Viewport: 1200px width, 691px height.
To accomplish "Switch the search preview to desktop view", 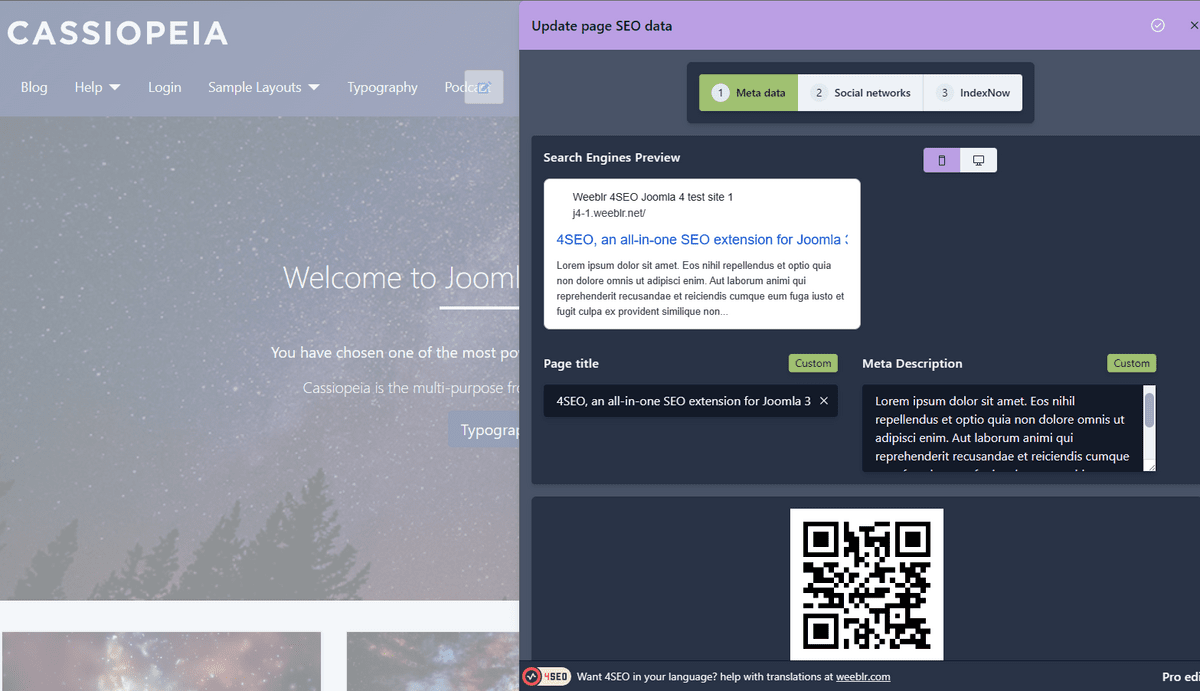I will [978, 160].
